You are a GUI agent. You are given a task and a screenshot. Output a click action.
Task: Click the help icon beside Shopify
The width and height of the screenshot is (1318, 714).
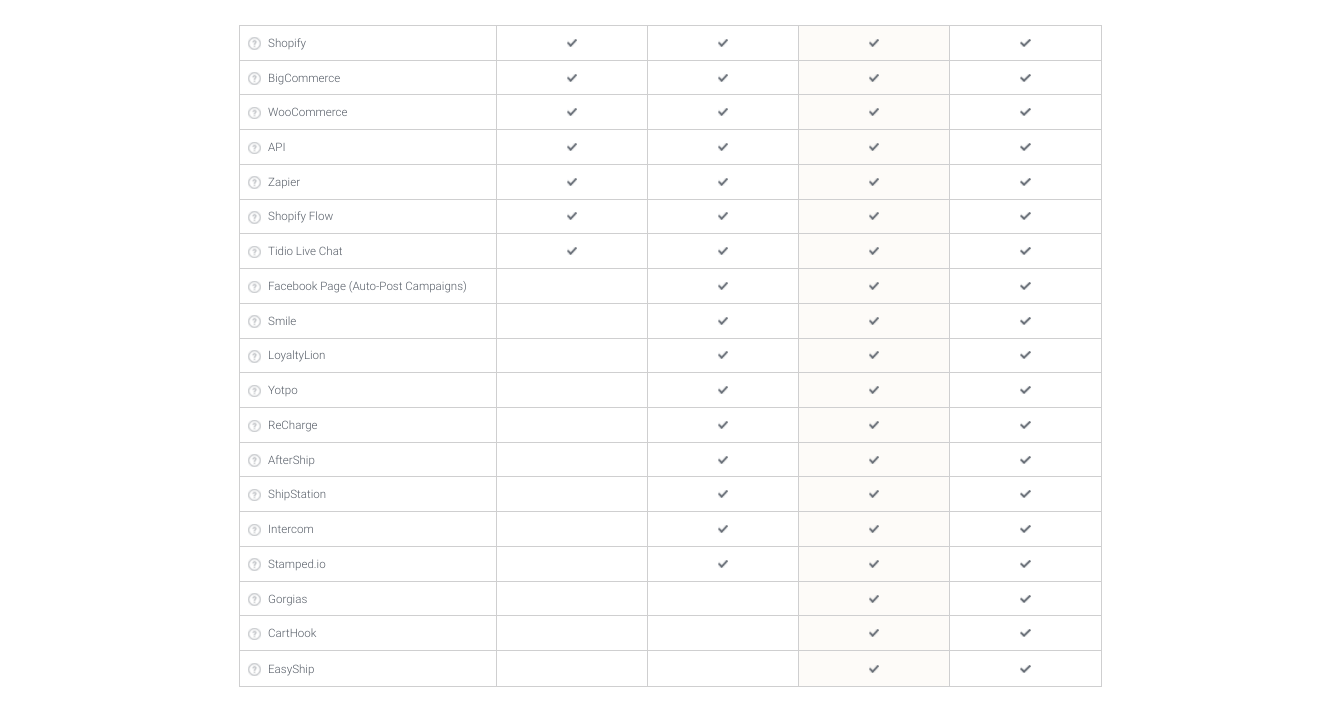pos(254,44)
